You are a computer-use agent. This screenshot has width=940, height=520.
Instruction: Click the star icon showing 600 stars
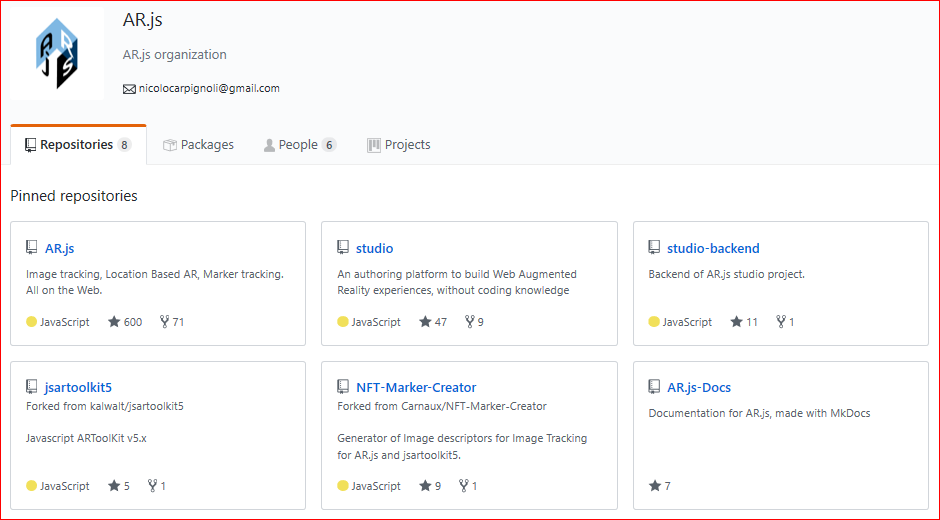[114, 322]
